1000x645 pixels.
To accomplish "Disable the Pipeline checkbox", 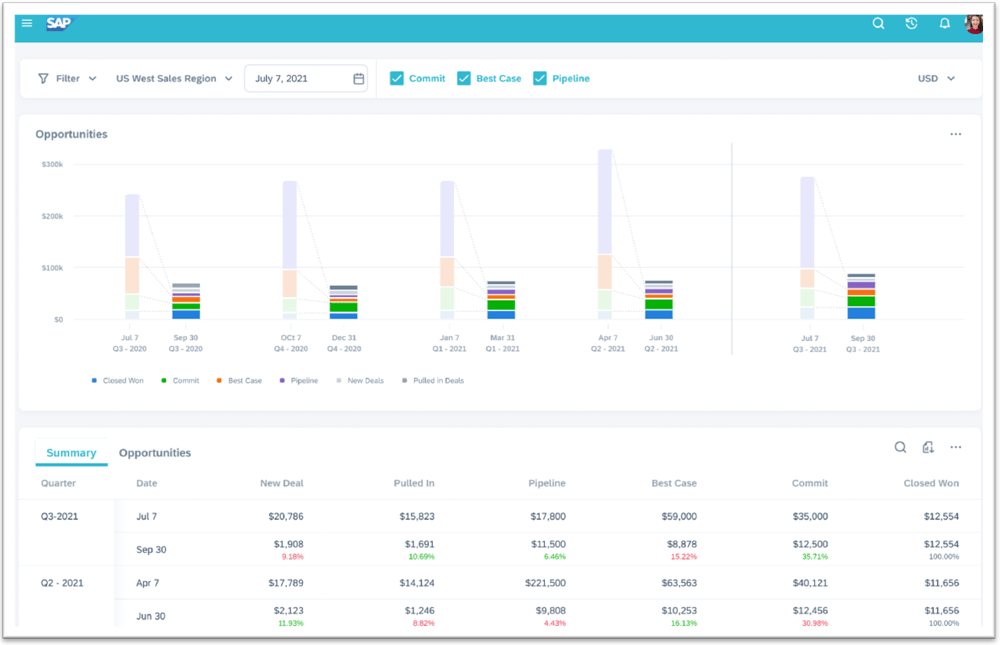I will click(x=540, y=78).
